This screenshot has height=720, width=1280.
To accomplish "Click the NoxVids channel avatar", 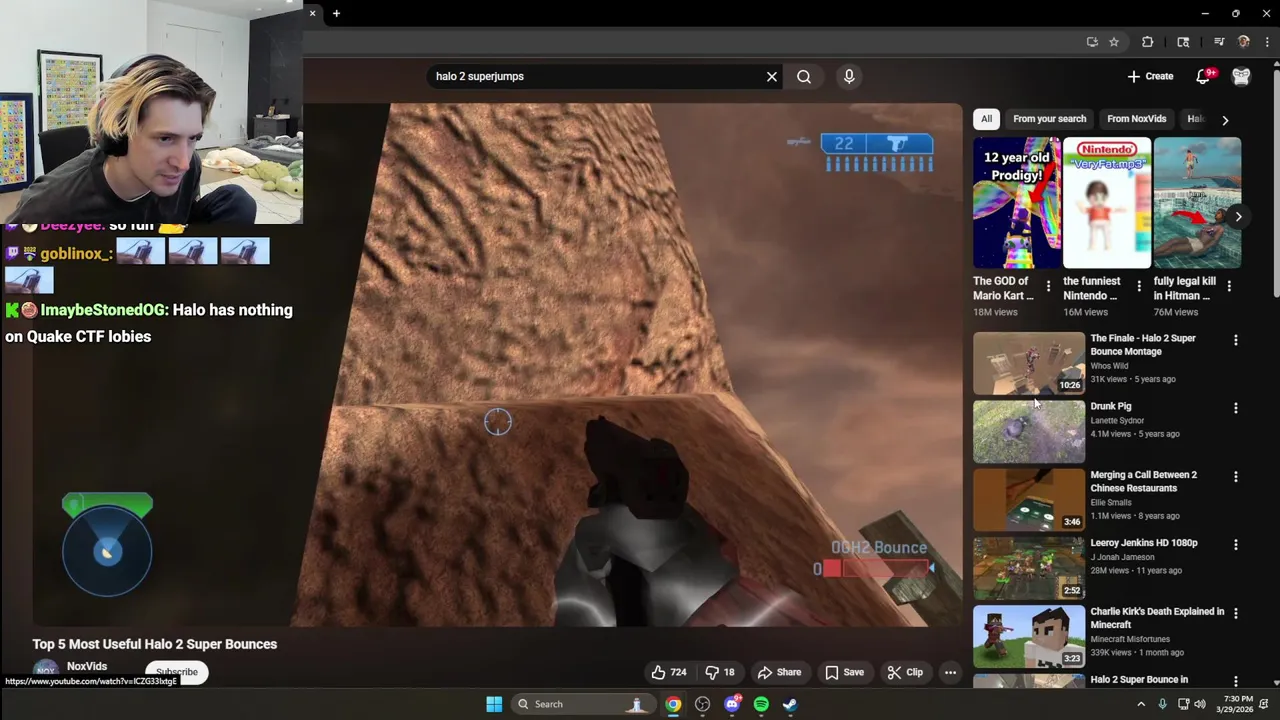I will tap(45, 671).
